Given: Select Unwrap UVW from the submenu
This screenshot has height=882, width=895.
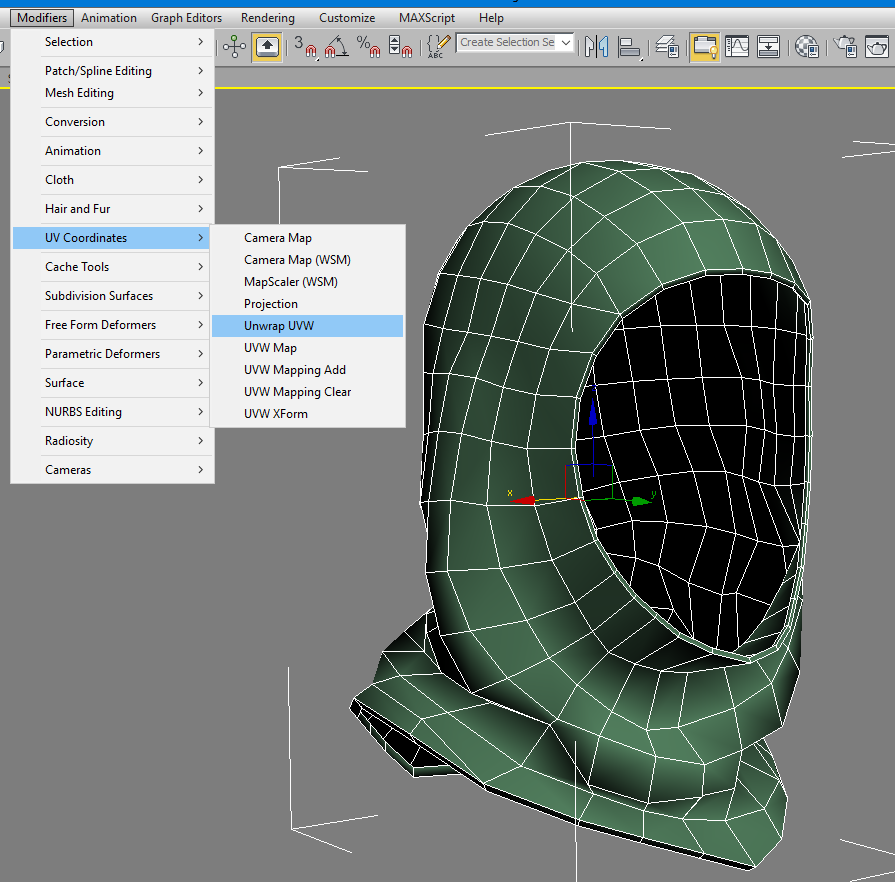Looking at the screenshot, I should click(x=279, y=326).
